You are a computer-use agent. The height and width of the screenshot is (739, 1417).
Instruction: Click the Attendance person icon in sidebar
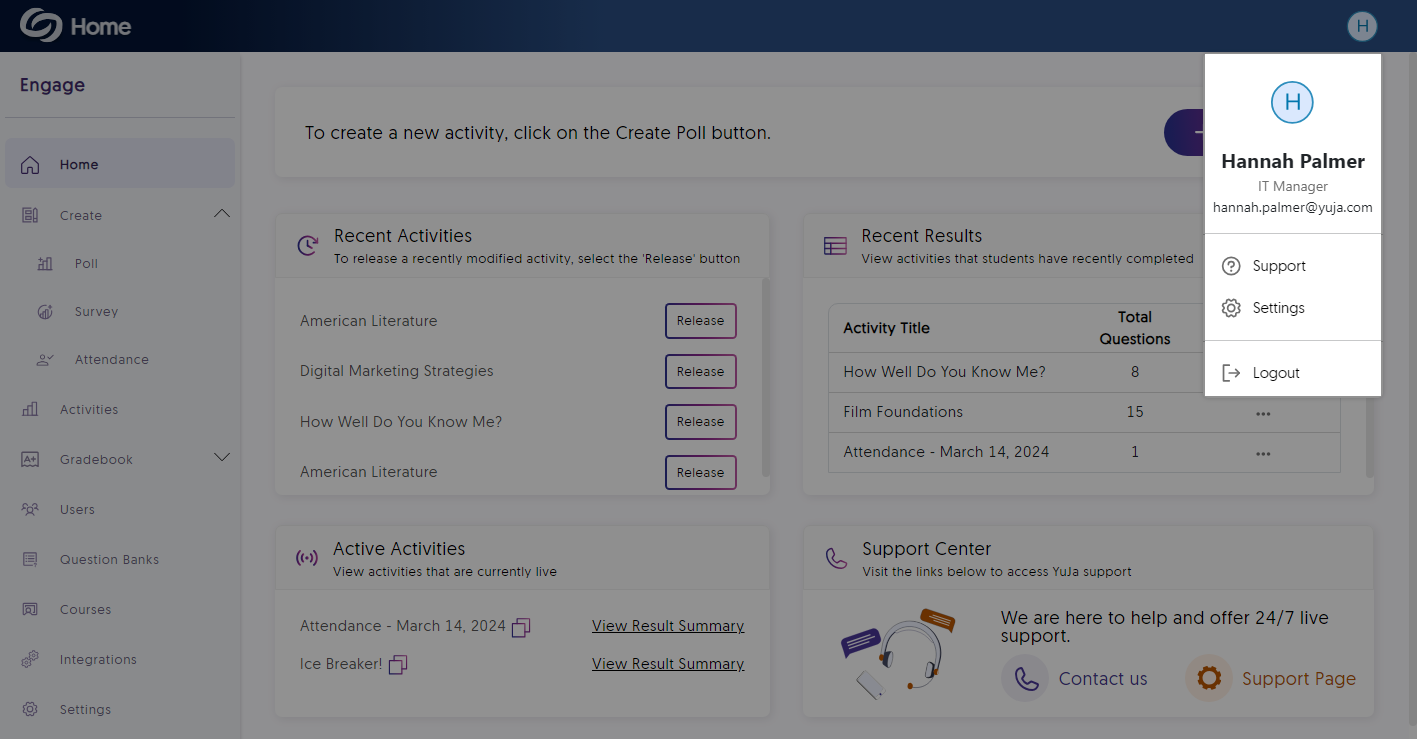45,360
